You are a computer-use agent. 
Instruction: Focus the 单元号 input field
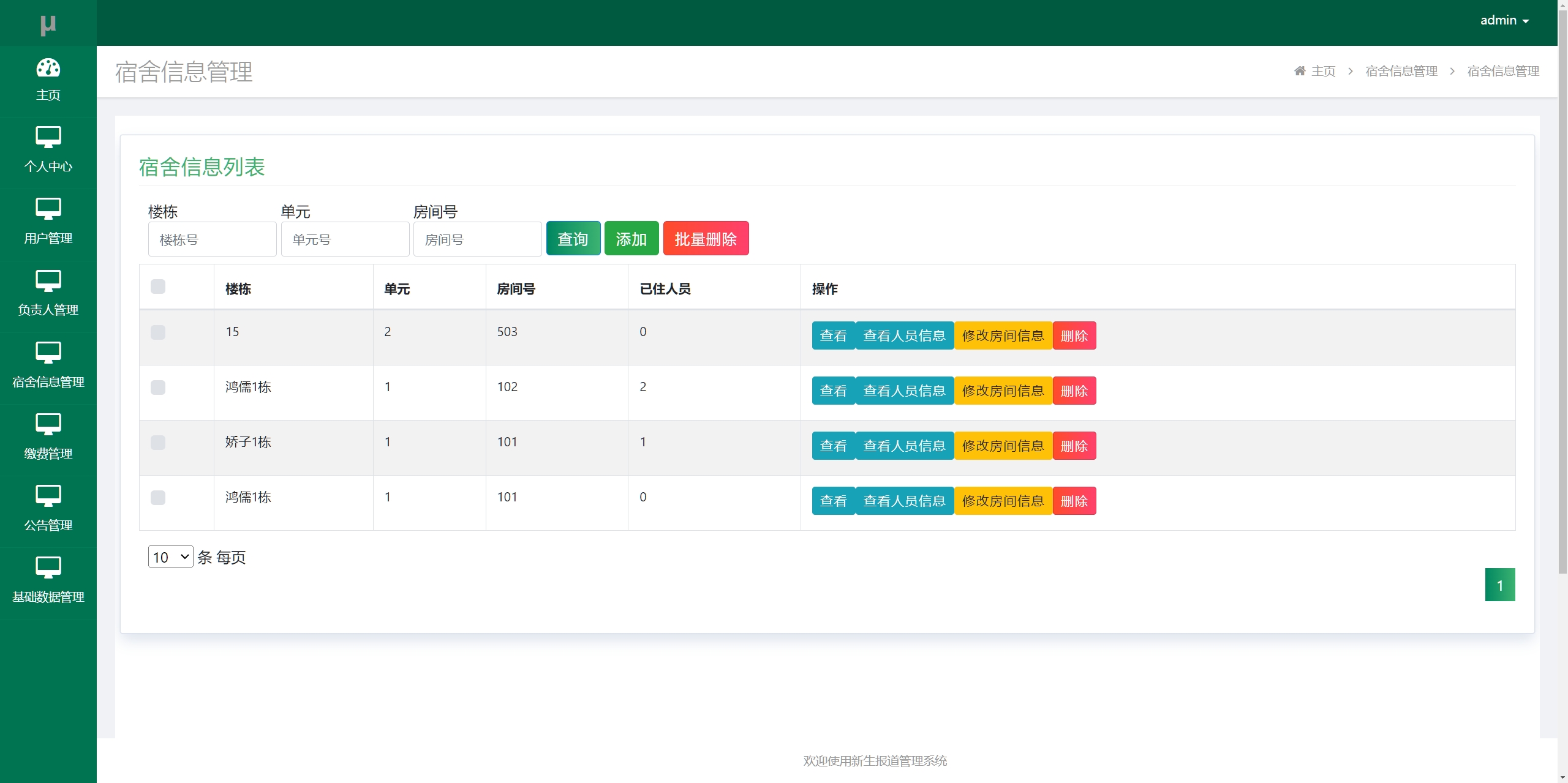point(345,239)
